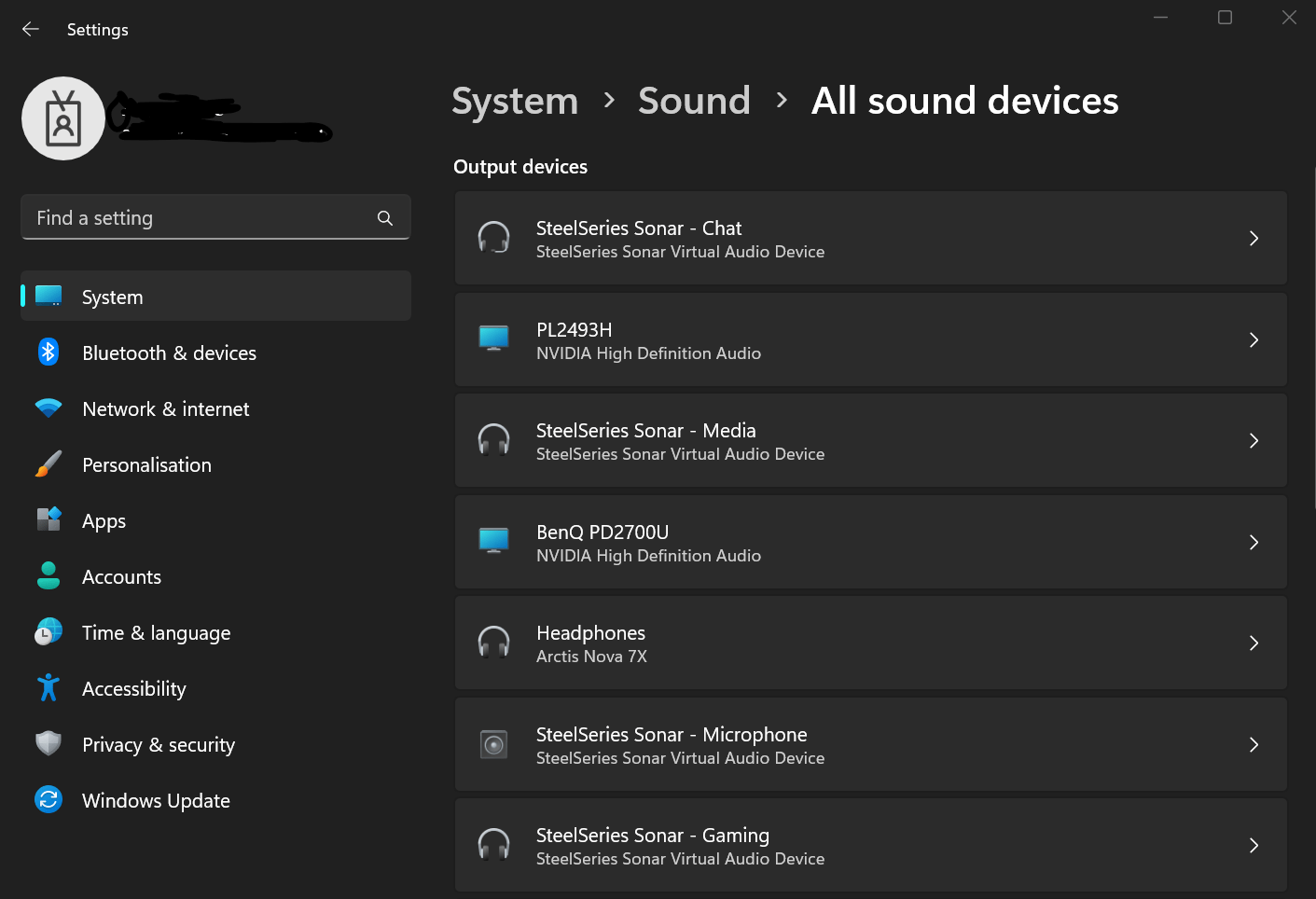This screenshot has height=899, width=1316.
Task: Select Apps in the sidebar
Action: pyautogui.click(x=104, y=520)
